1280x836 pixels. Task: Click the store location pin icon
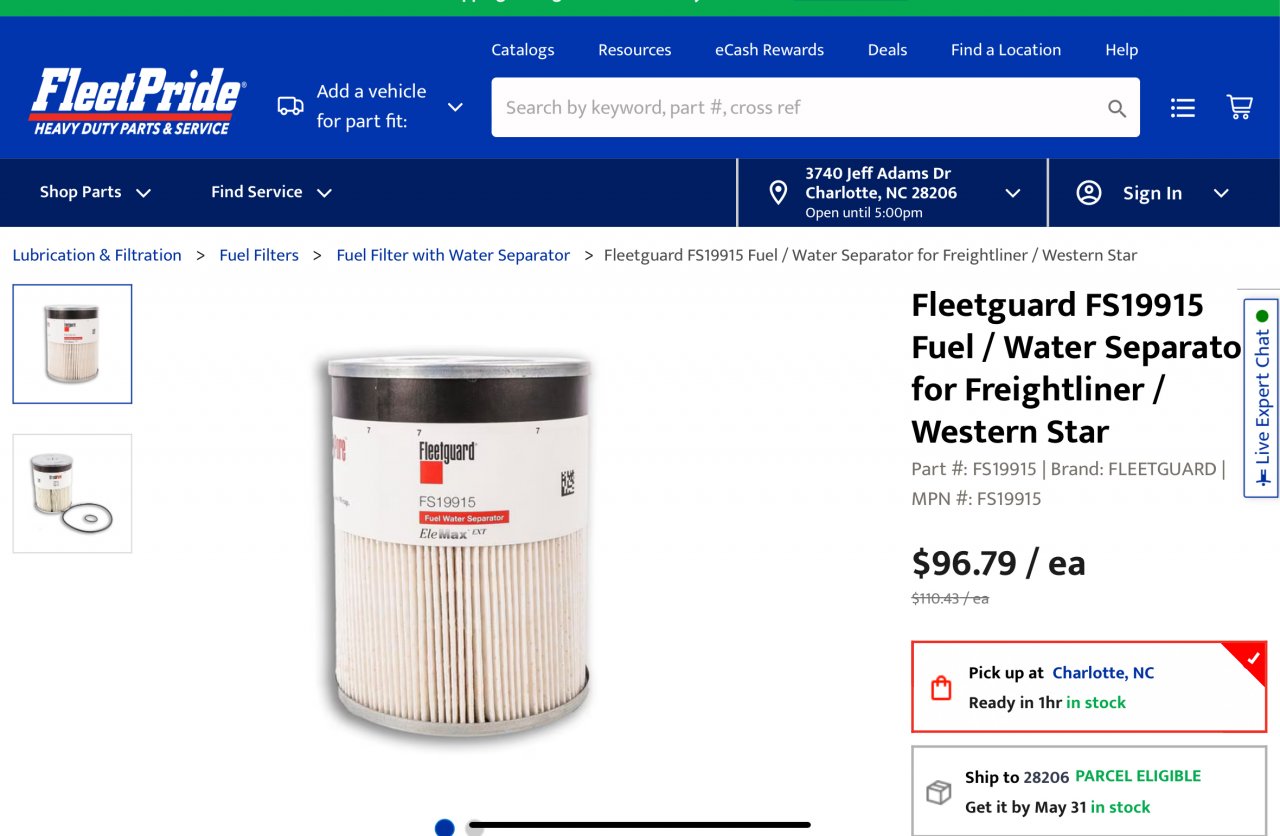[778, 193]
